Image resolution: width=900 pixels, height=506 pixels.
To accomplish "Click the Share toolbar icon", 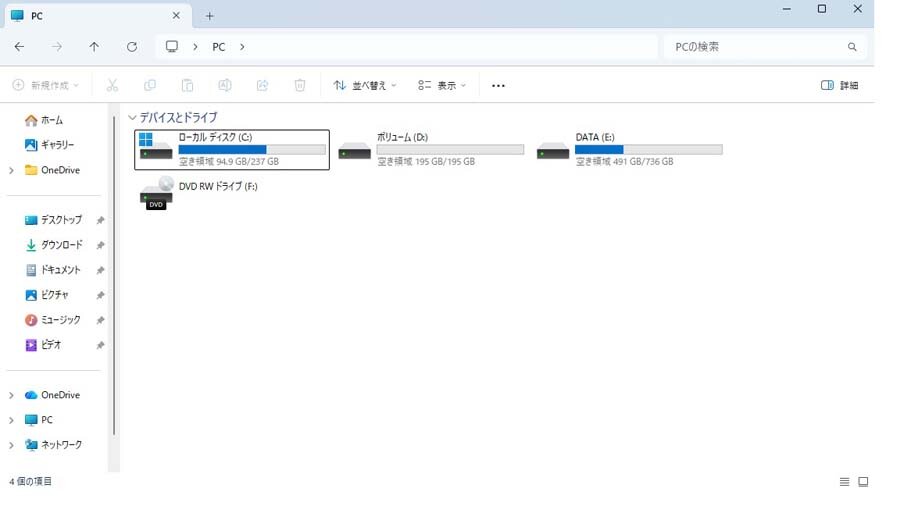I will pos(262,85).
